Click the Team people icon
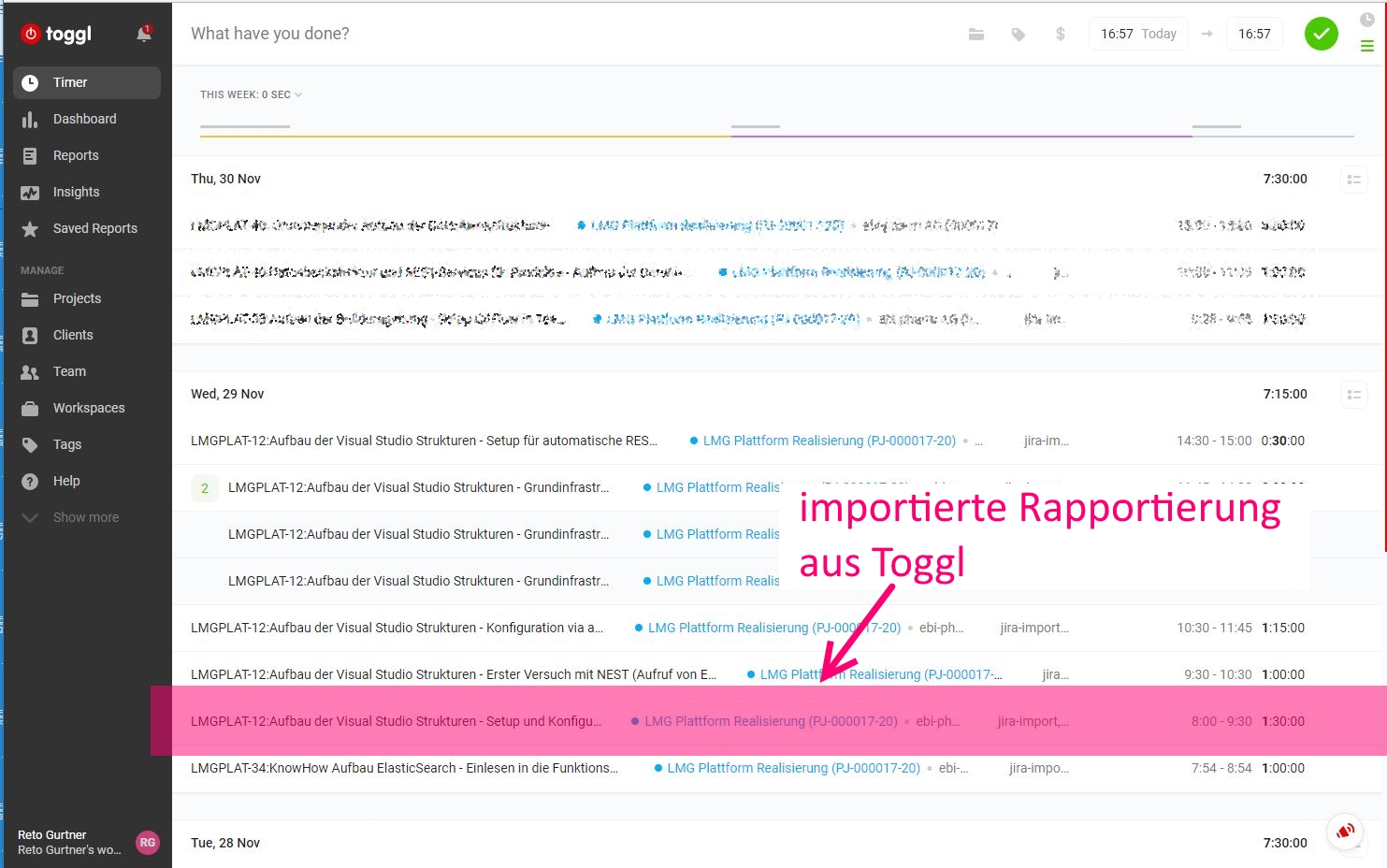The image size is (1387, 868). (30, 371)
